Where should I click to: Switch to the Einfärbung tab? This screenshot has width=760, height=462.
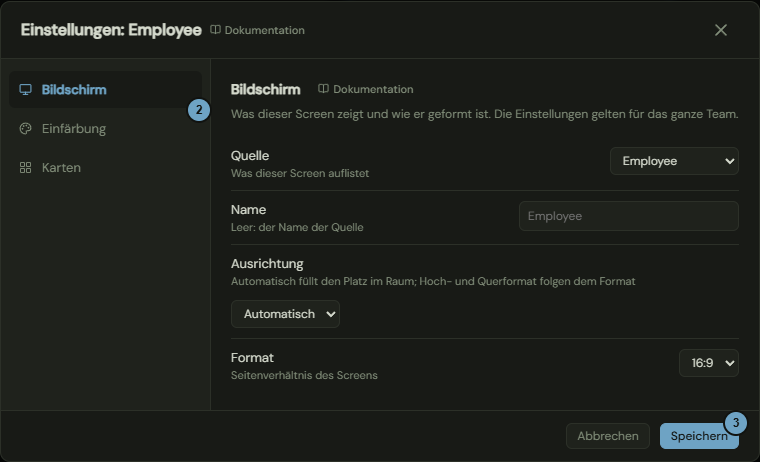(105, 128)
